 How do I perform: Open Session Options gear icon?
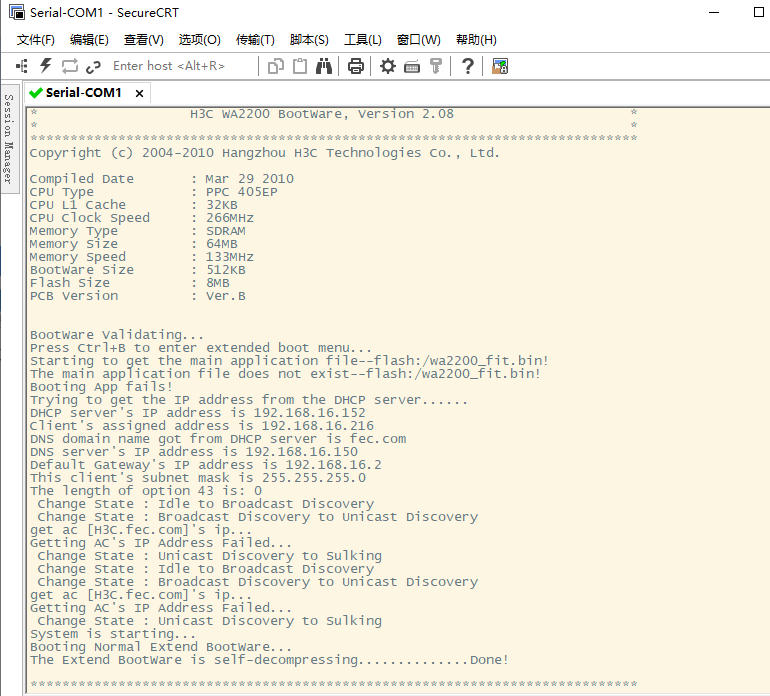pyautogui.click(x=387, y=66)
